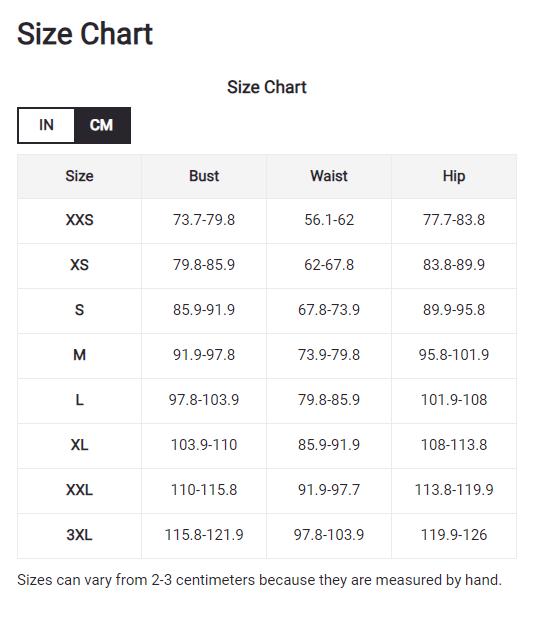The image size is (533, 617).
Task: Select the 3XL size row label
Action: 79,535
